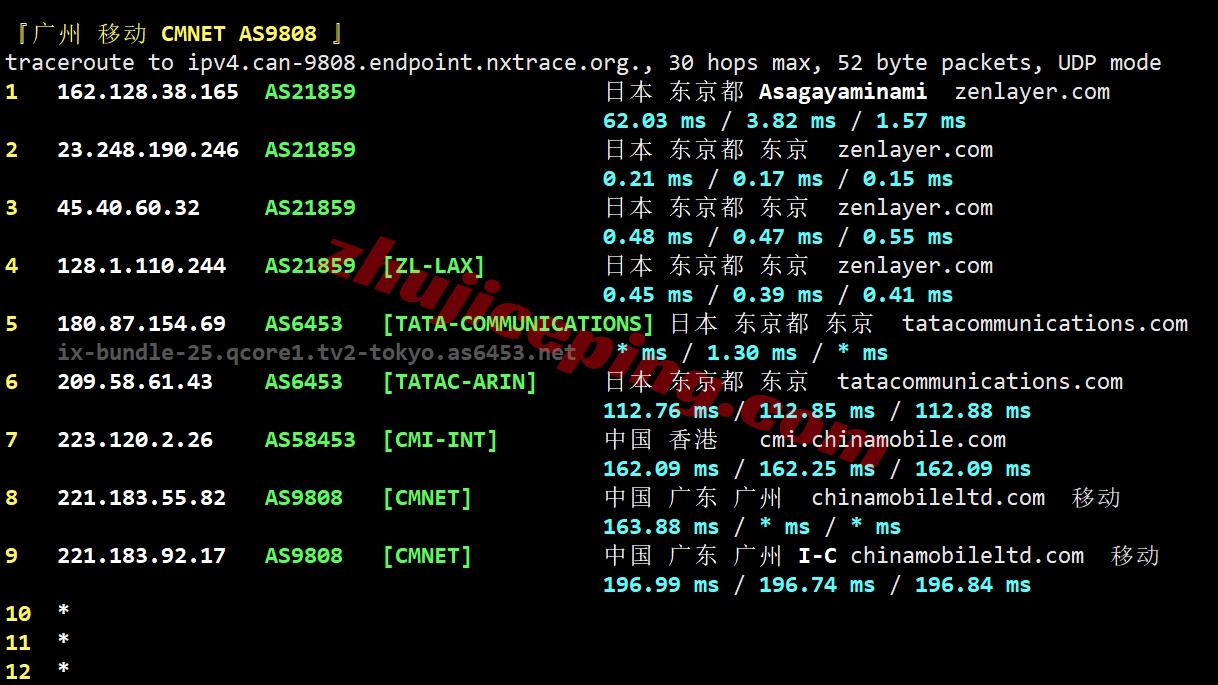Select the IP address 45.40.60.32
The width and height of the screenshot is (1218, 685).
(x=128, y=208)
